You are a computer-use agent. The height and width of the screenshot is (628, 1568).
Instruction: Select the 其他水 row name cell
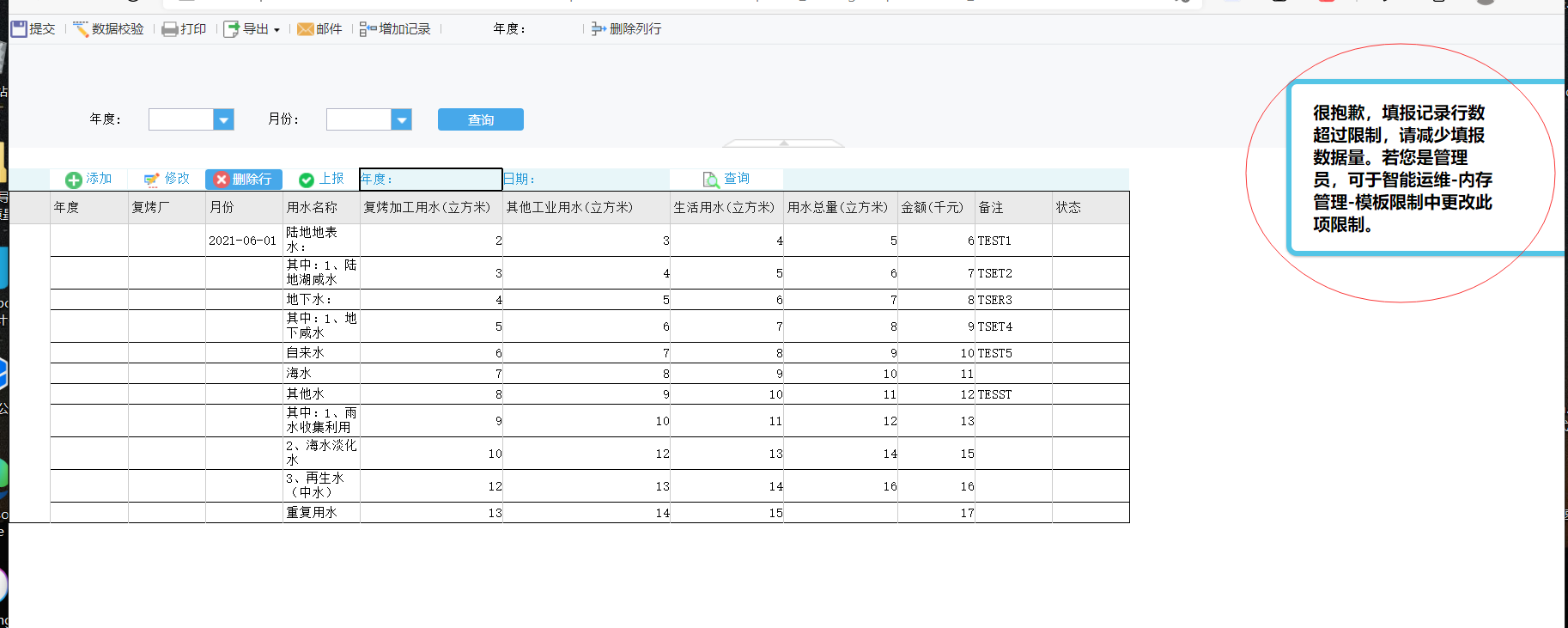click(x=321, y=394)
